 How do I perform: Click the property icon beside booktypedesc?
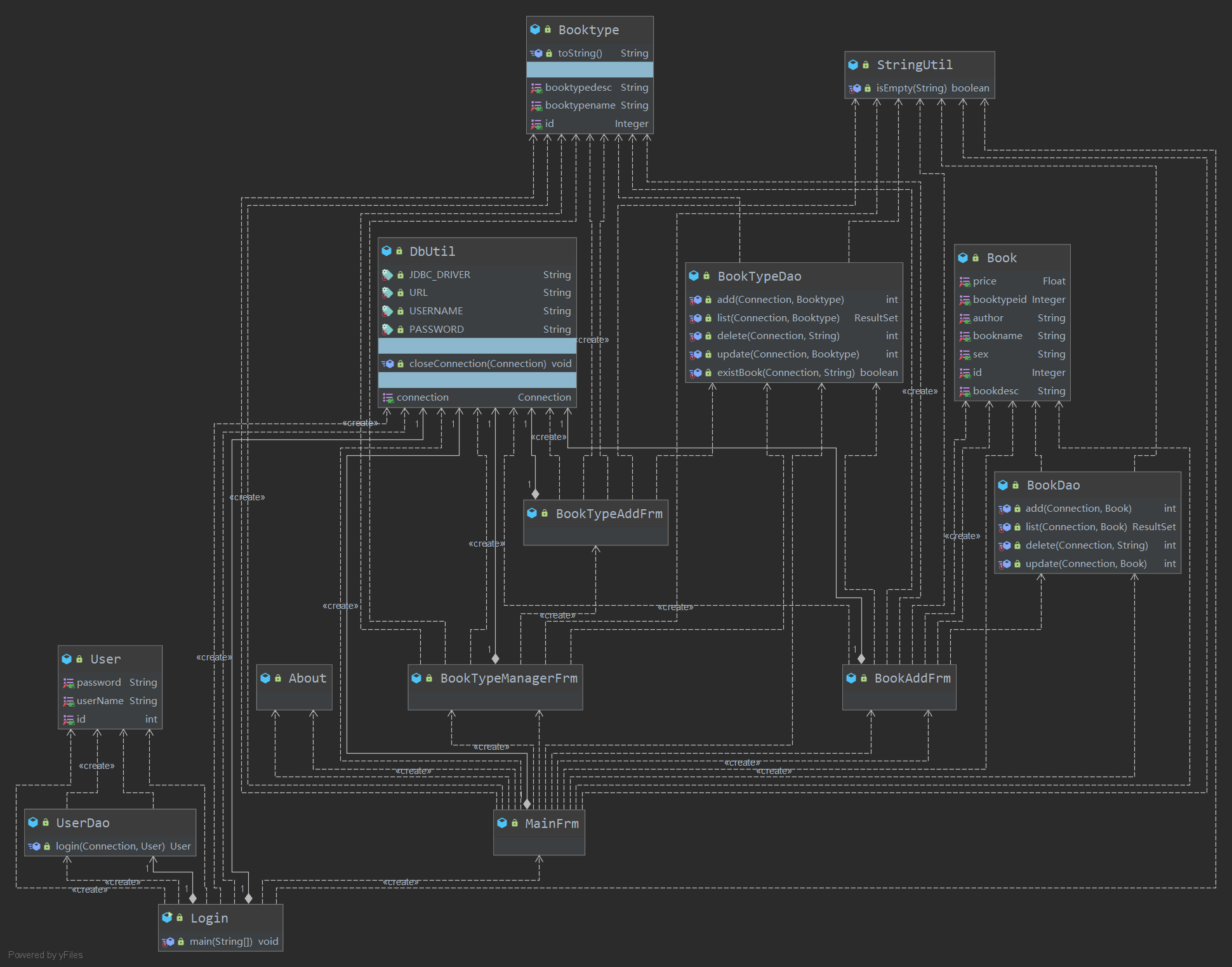point(536,88)
